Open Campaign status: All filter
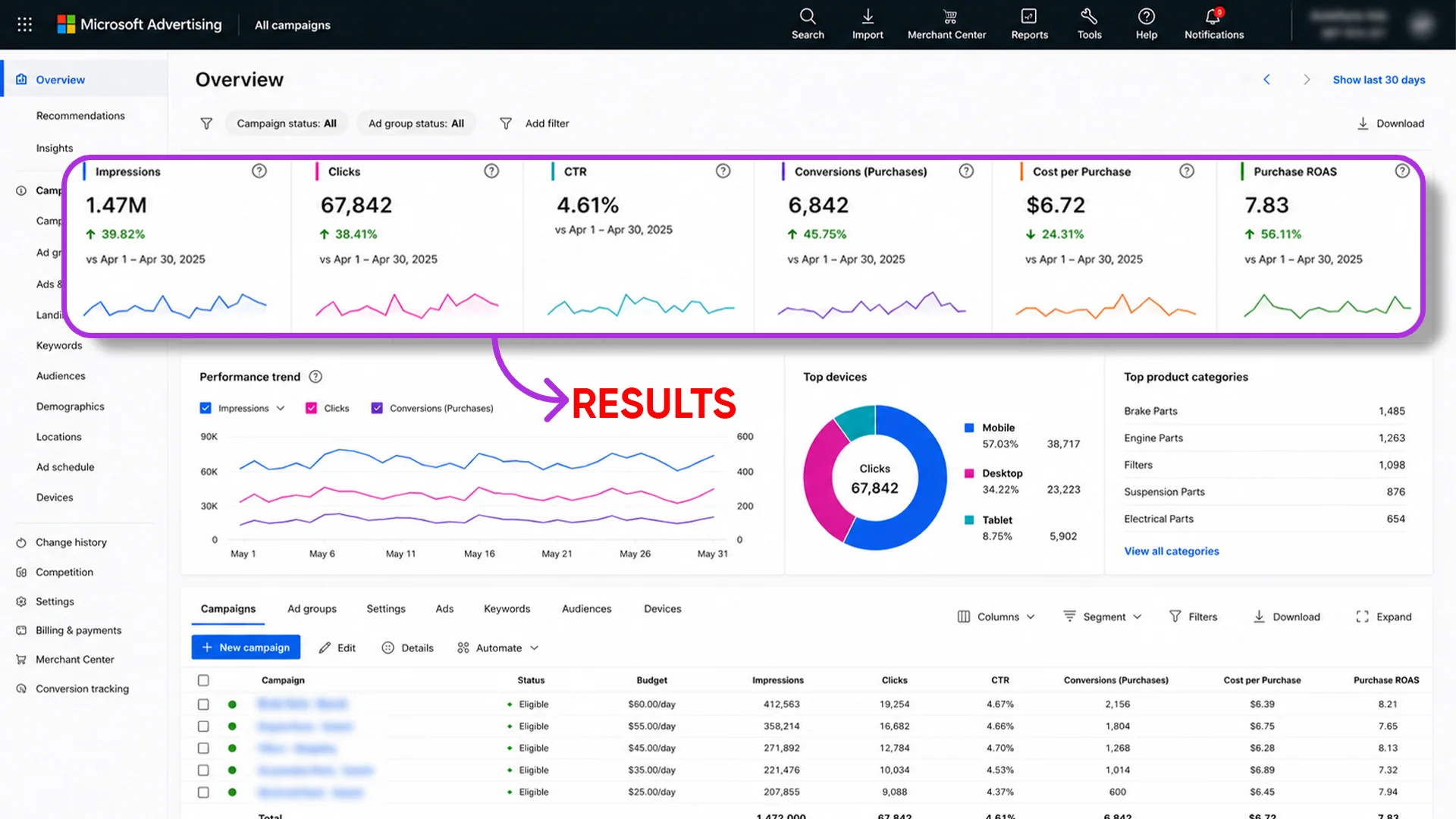1456x819 pixels. pos(287,124)
